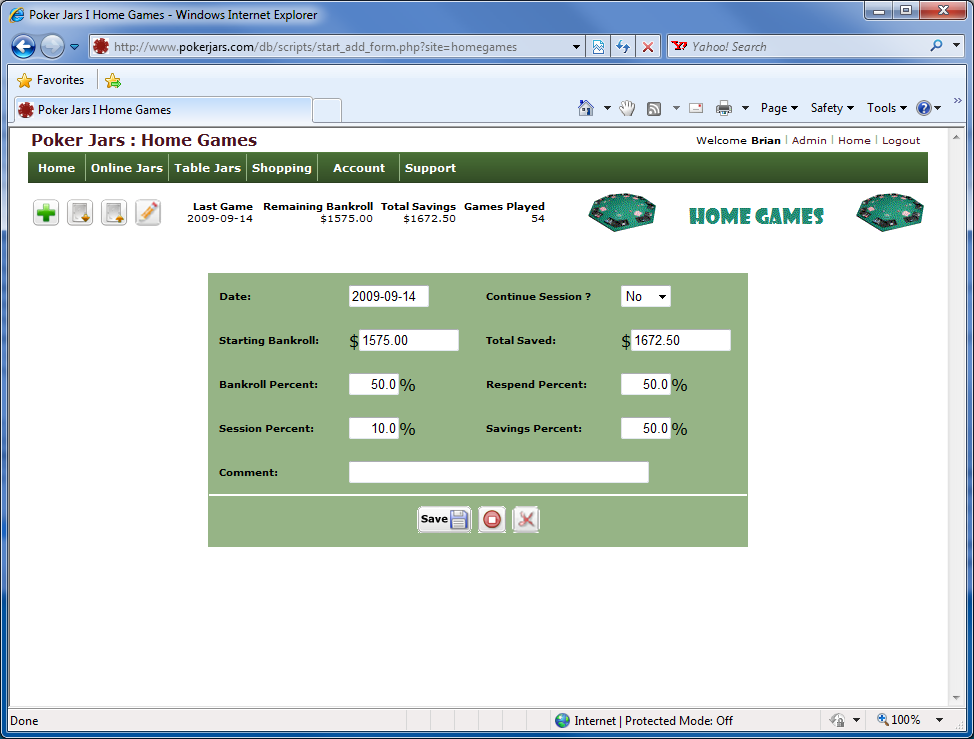Open the Continue Session dropdown

[646, 296]
